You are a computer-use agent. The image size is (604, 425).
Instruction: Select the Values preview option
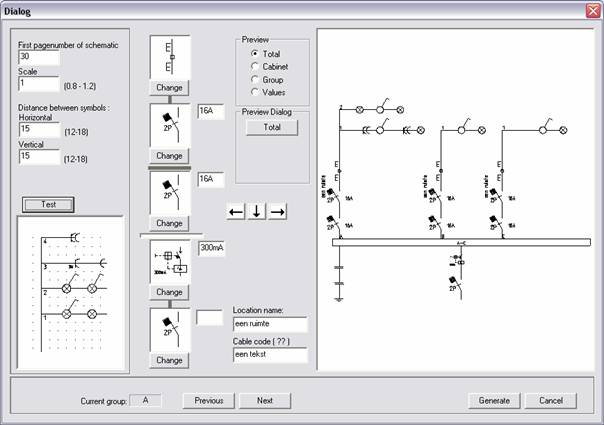tap(255, 92)
